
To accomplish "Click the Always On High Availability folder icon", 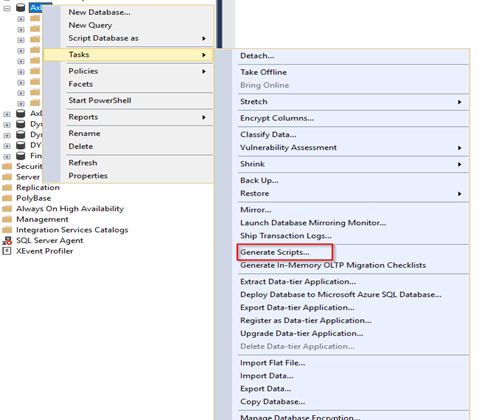I will [7, 209].
